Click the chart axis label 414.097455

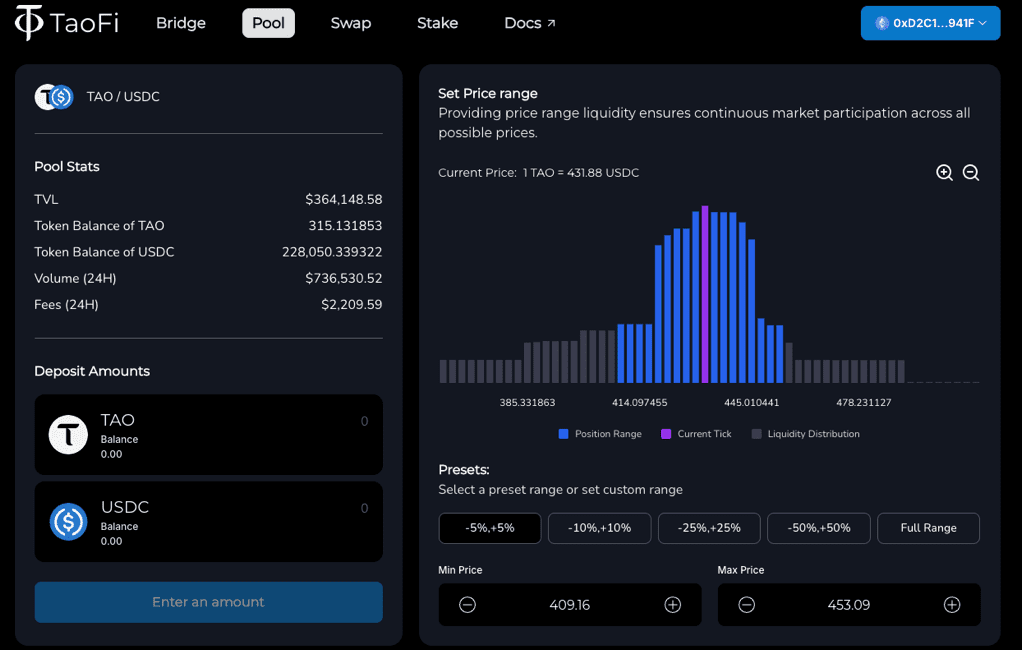coord(639,402)
